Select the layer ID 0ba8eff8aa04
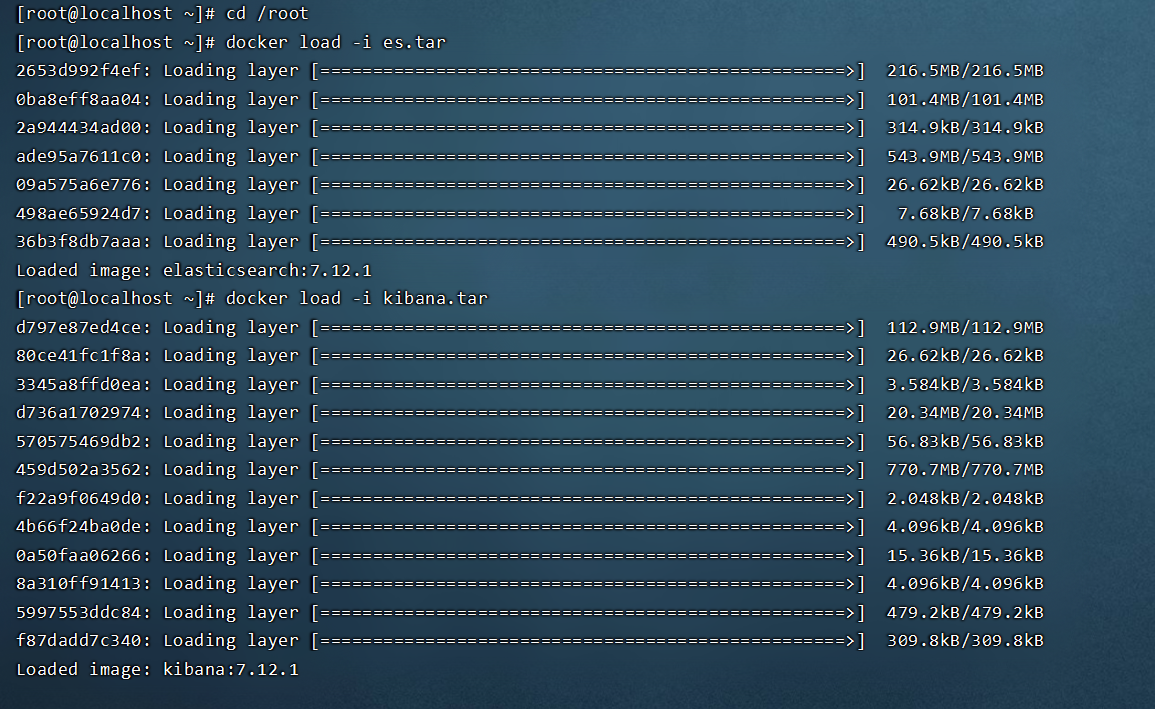 [x=78, y=99]
